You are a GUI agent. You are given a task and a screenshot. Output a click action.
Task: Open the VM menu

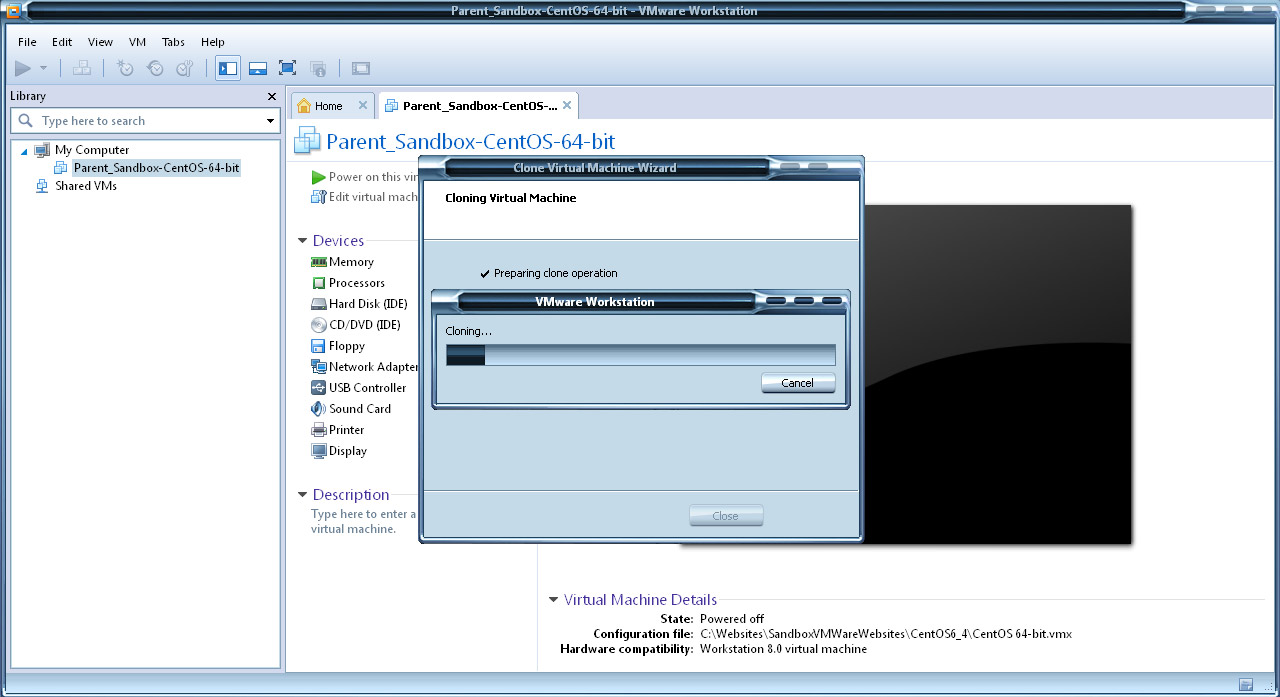[138, 42]
